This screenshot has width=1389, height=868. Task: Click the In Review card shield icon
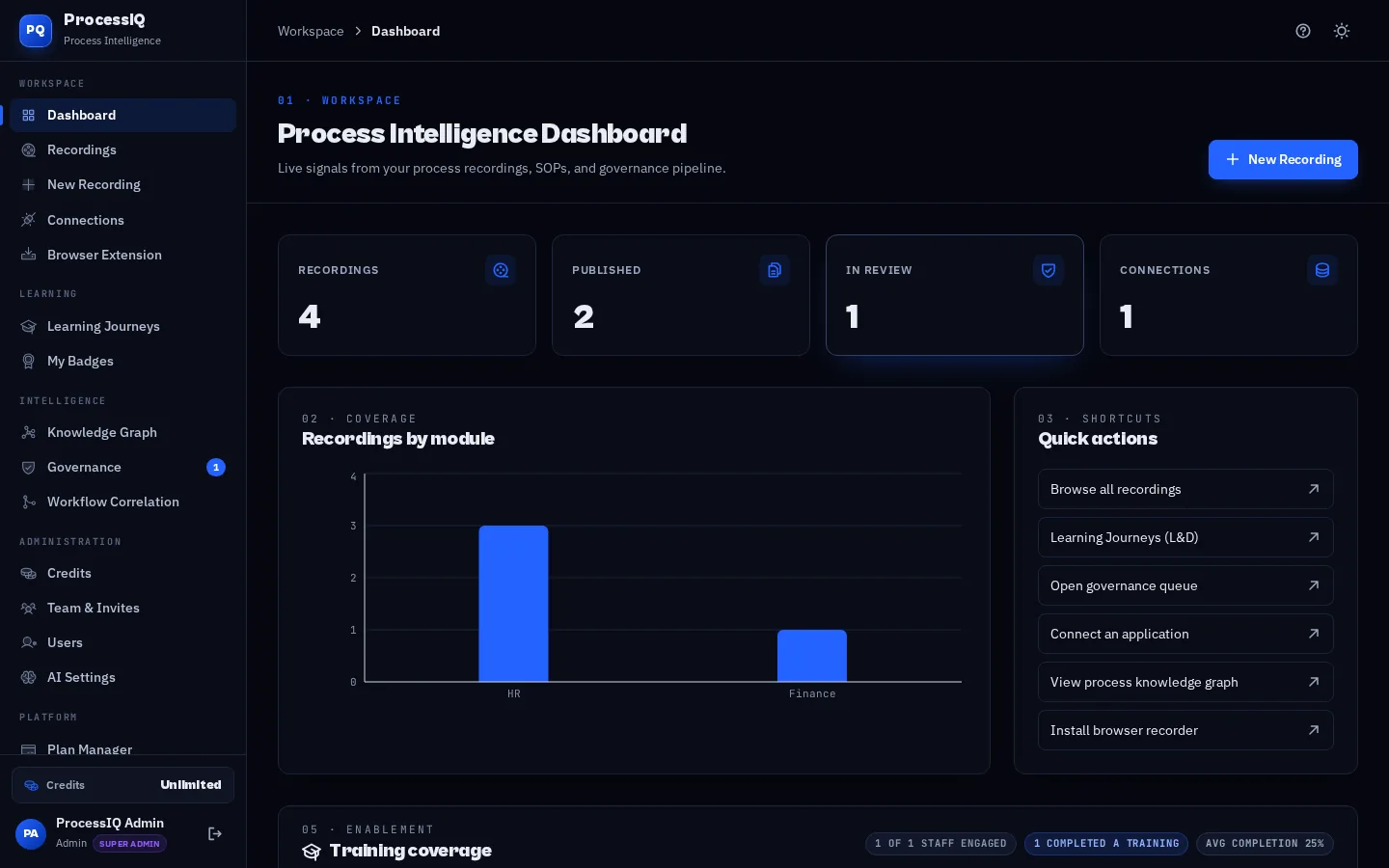[x=1049, y=270]
